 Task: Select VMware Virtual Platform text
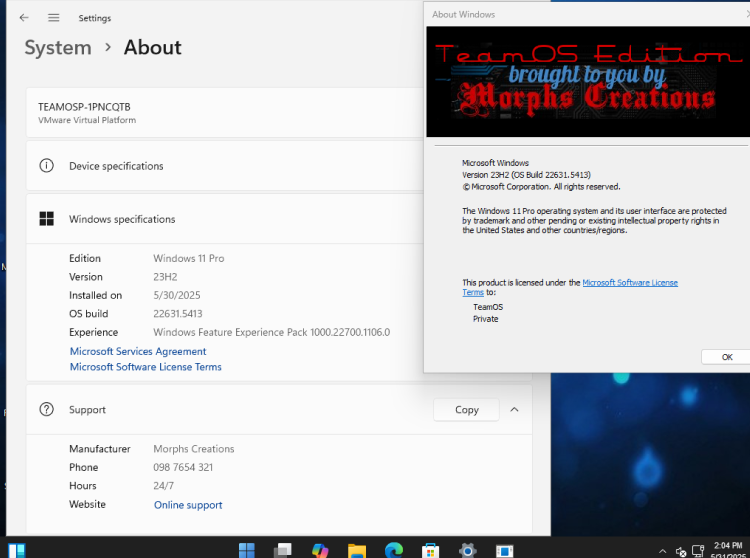[x=87, y=120]
